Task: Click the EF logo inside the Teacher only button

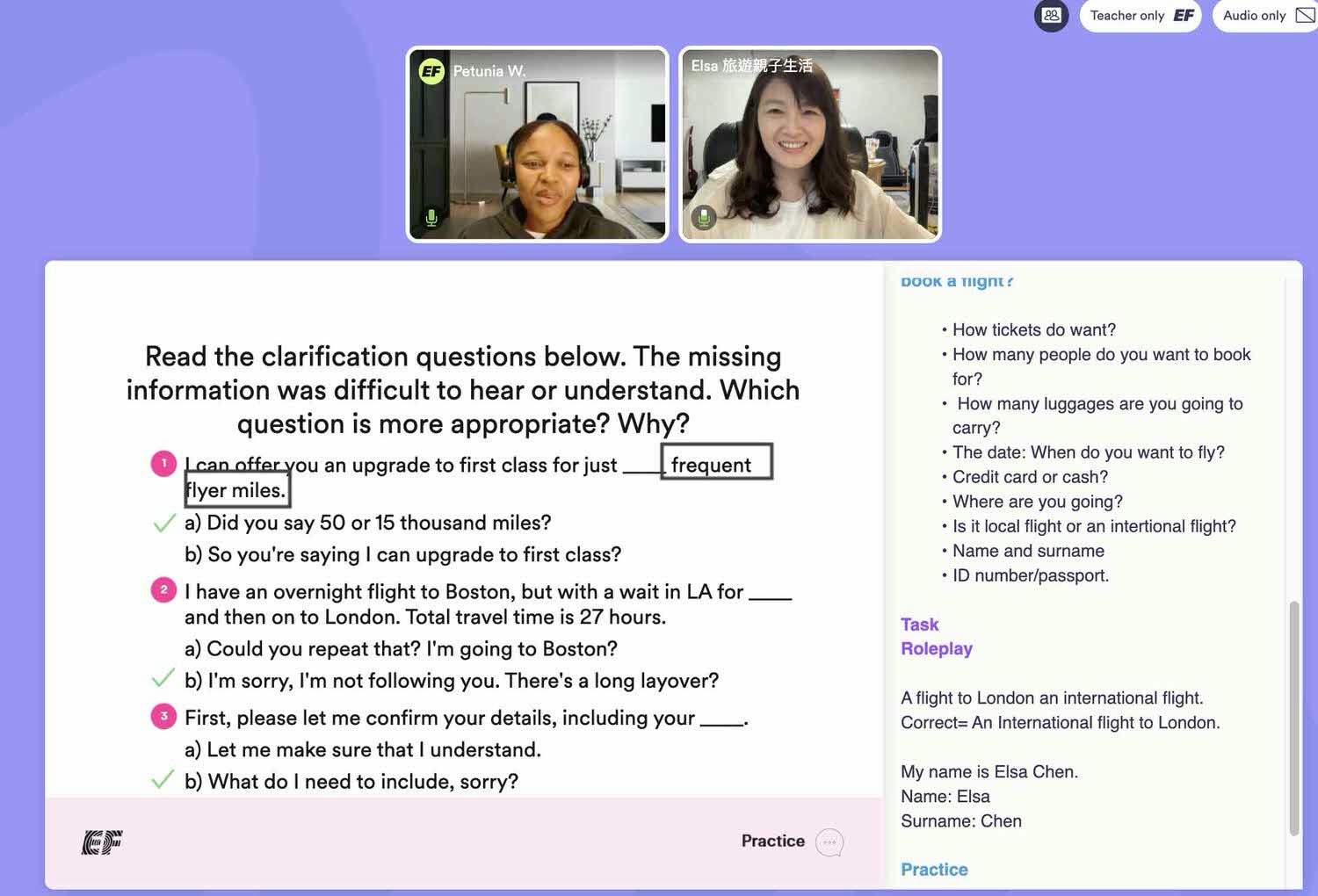Action: (1184, 15)
